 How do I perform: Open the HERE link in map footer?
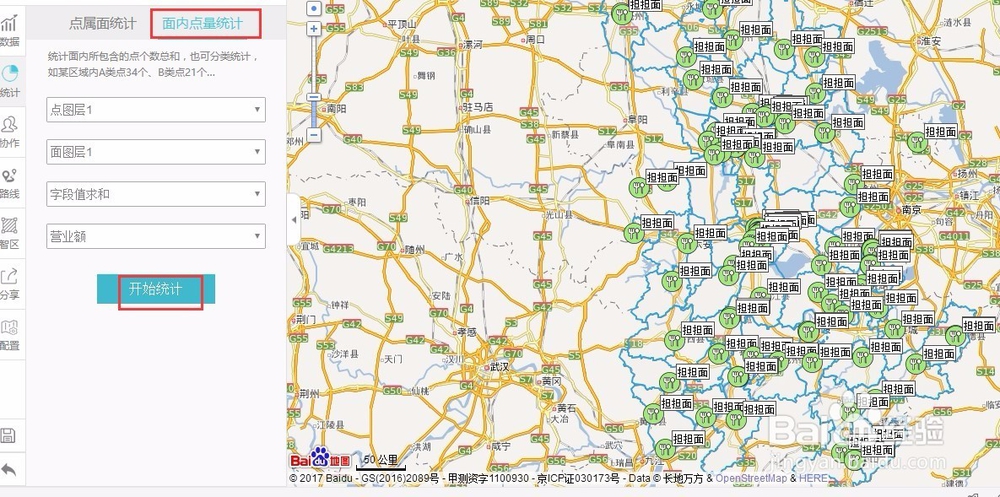[814, 478]
